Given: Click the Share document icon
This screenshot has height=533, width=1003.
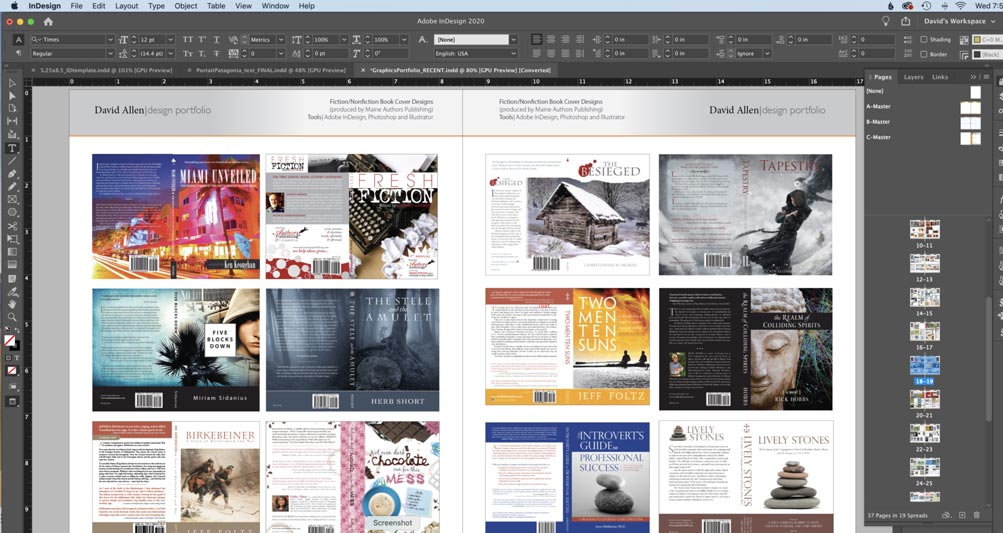Looking at the screenshot, I should pyautogui.click(x=906, y=21).
